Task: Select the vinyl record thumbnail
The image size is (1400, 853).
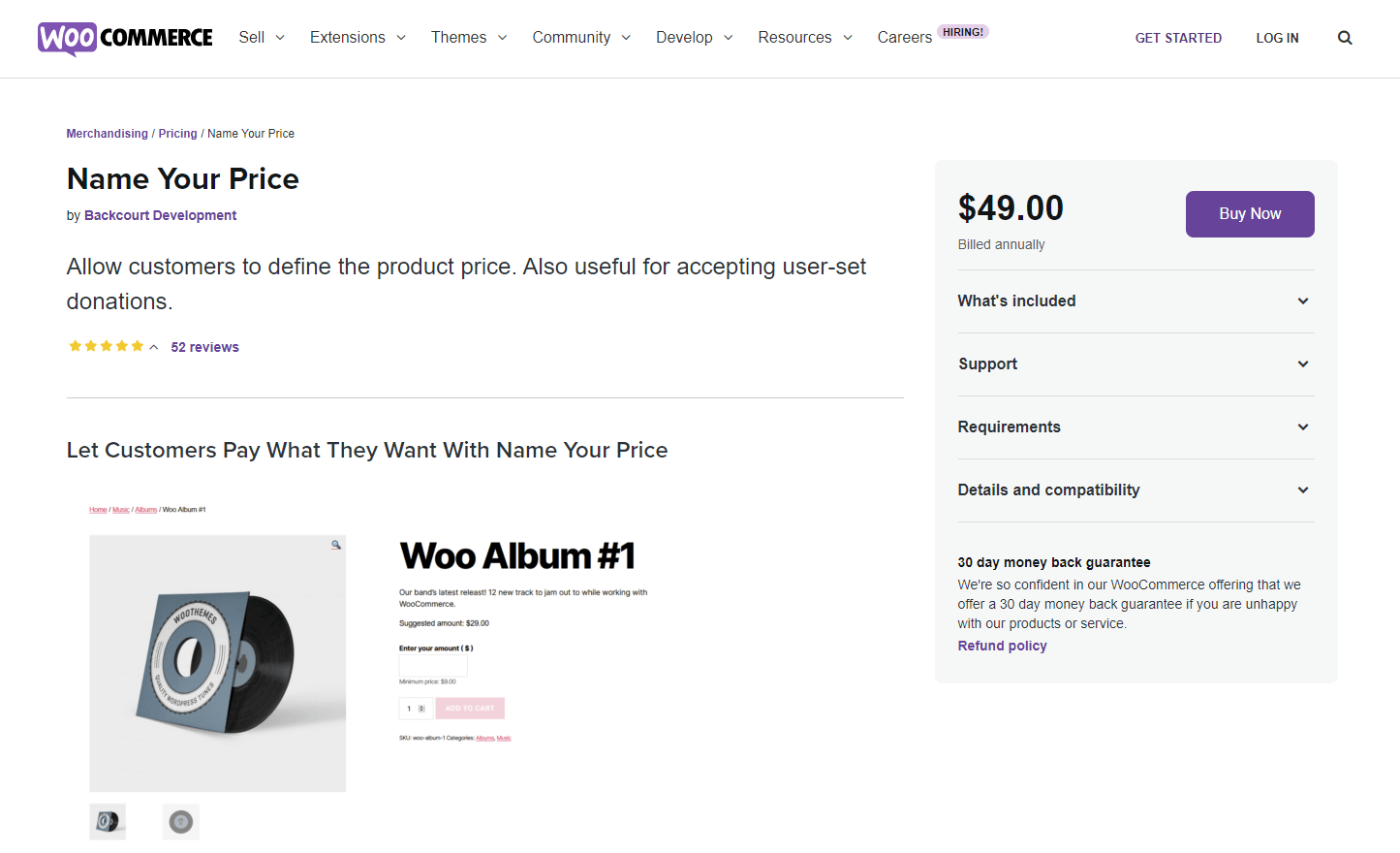Action: (181, 822)
